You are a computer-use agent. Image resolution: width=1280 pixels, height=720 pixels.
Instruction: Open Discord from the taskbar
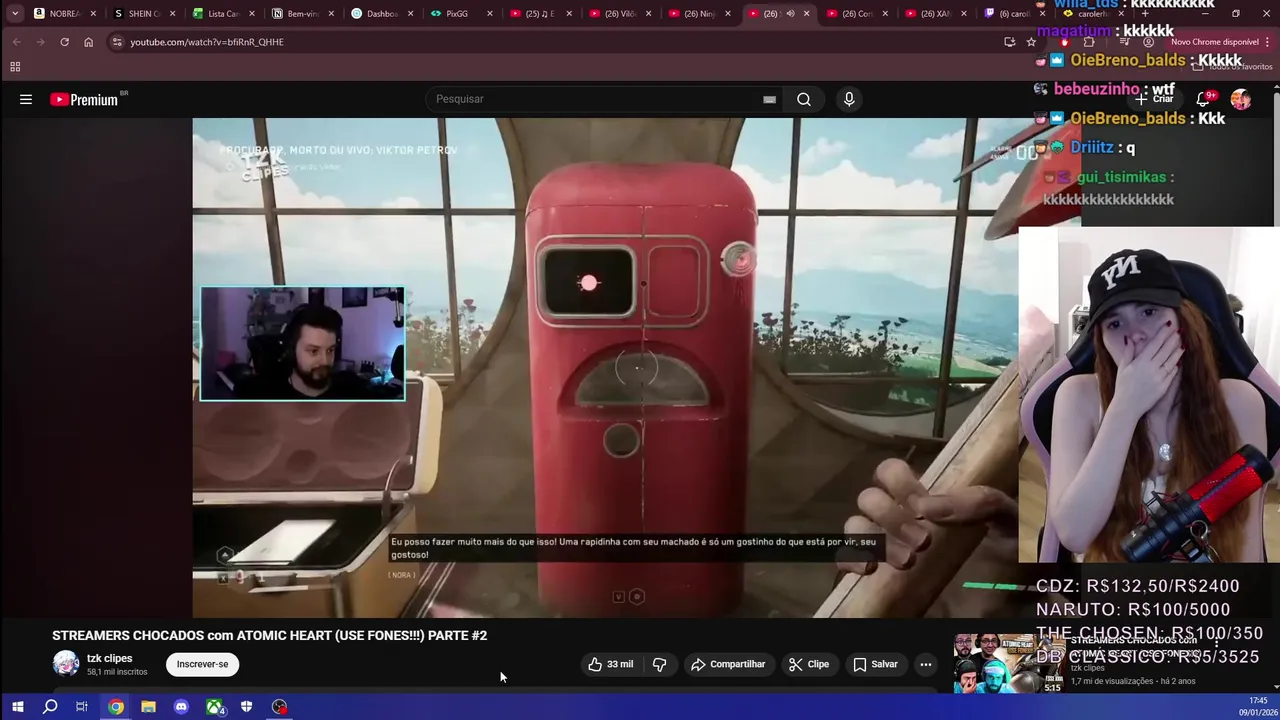[x=181, y=707]
